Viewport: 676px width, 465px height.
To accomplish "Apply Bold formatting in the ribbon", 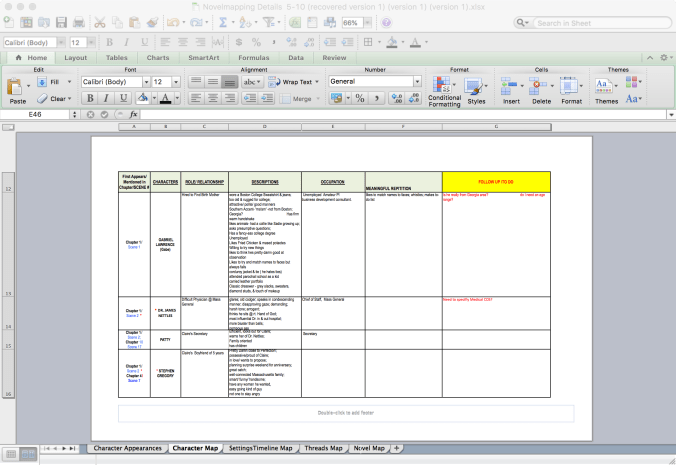I will tap(90, 98).
